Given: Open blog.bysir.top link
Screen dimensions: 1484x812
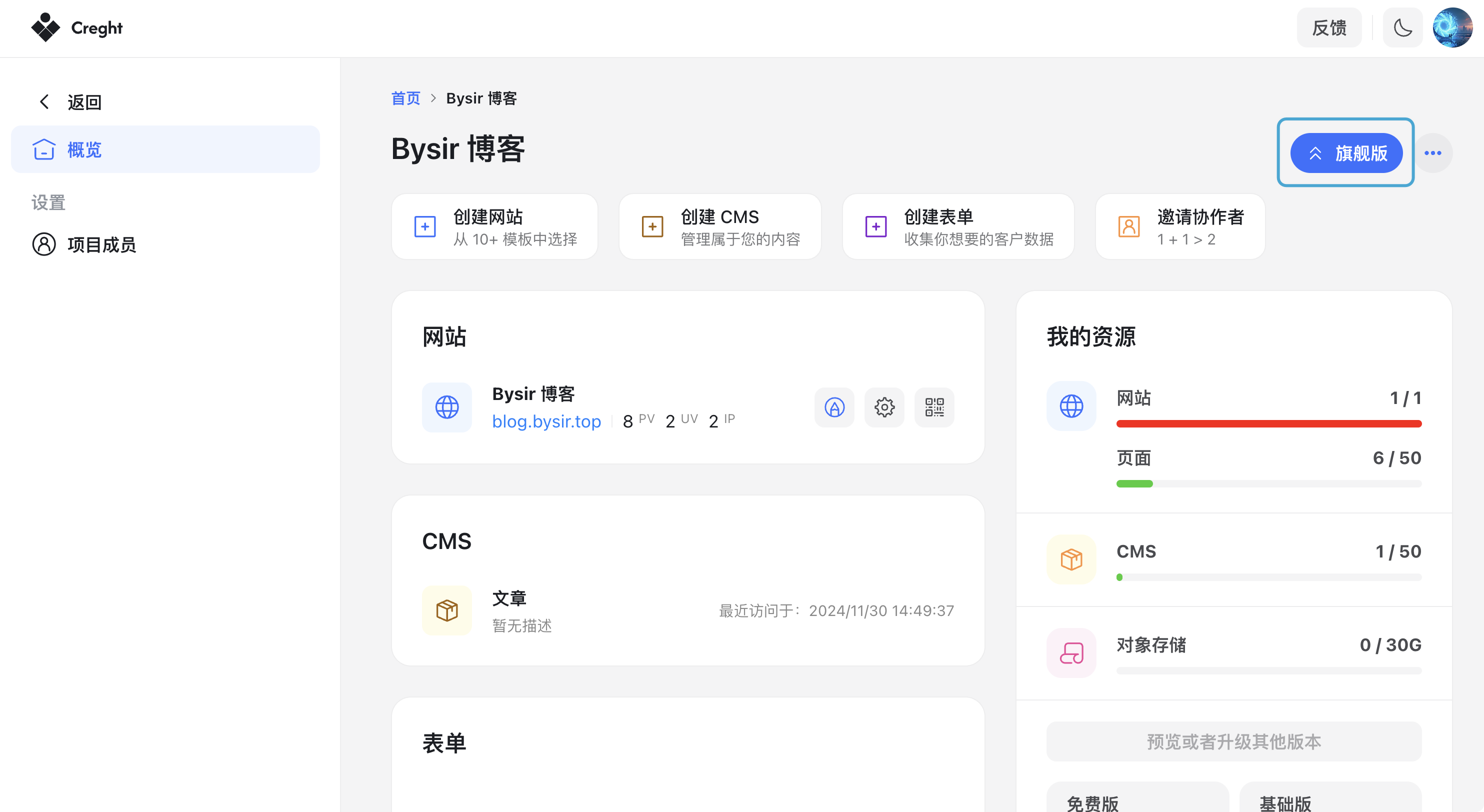Looking at the screenshot, I should point(546,421).
